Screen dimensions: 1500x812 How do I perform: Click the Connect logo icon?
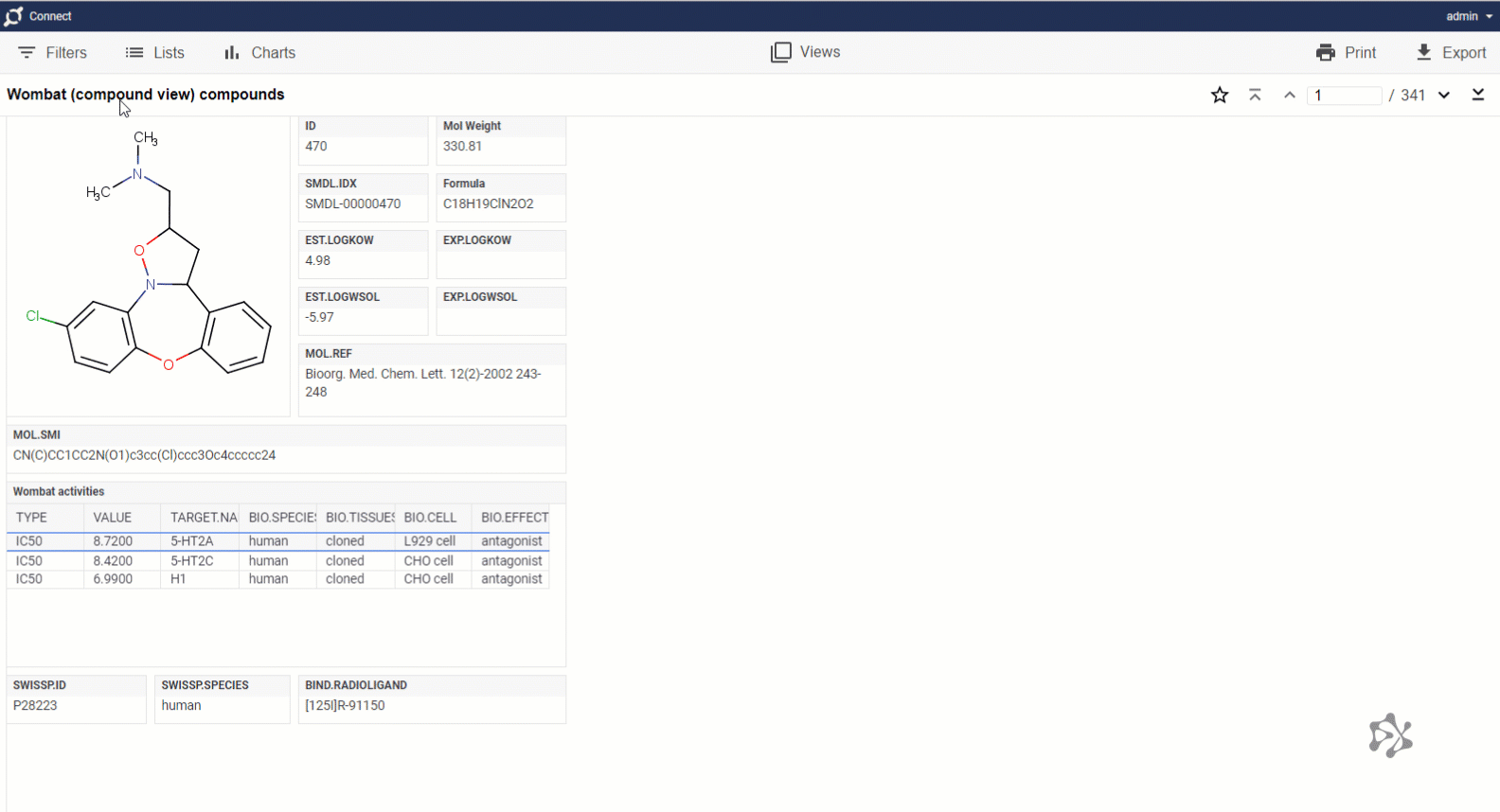pos(13,16)
